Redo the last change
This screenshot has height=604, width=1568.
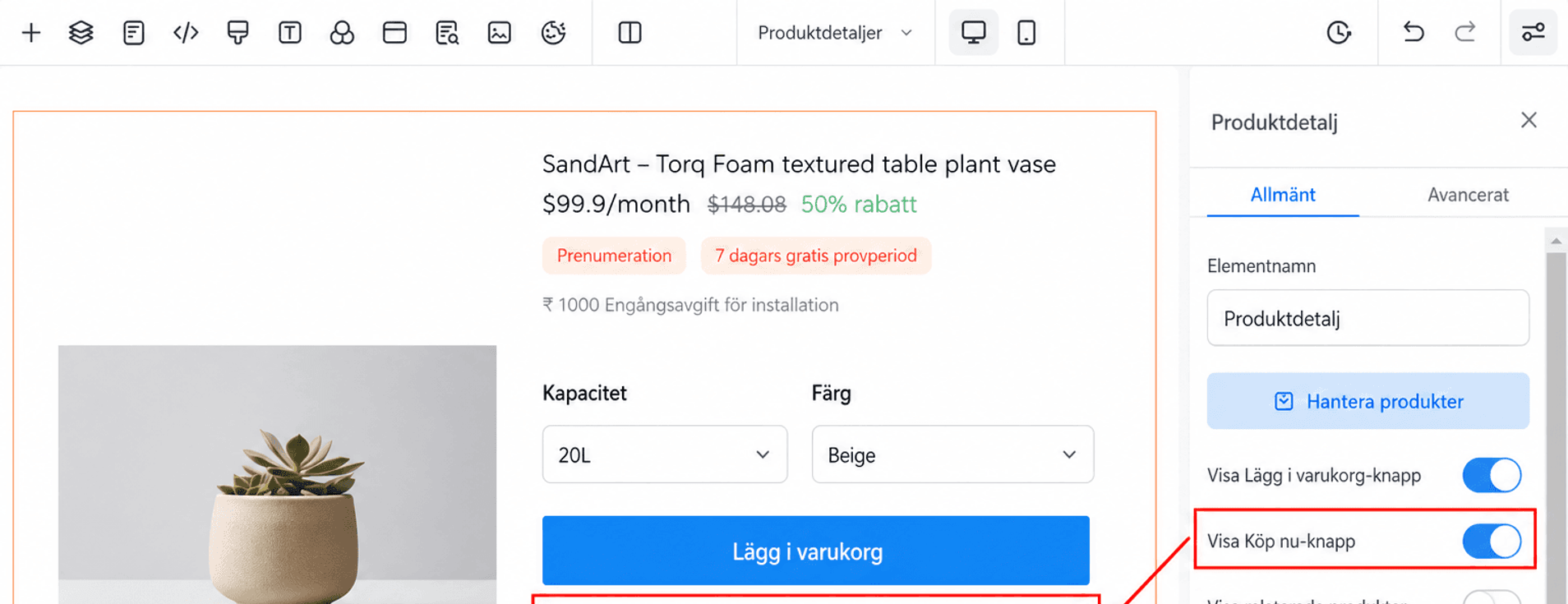pos(1465,33)
